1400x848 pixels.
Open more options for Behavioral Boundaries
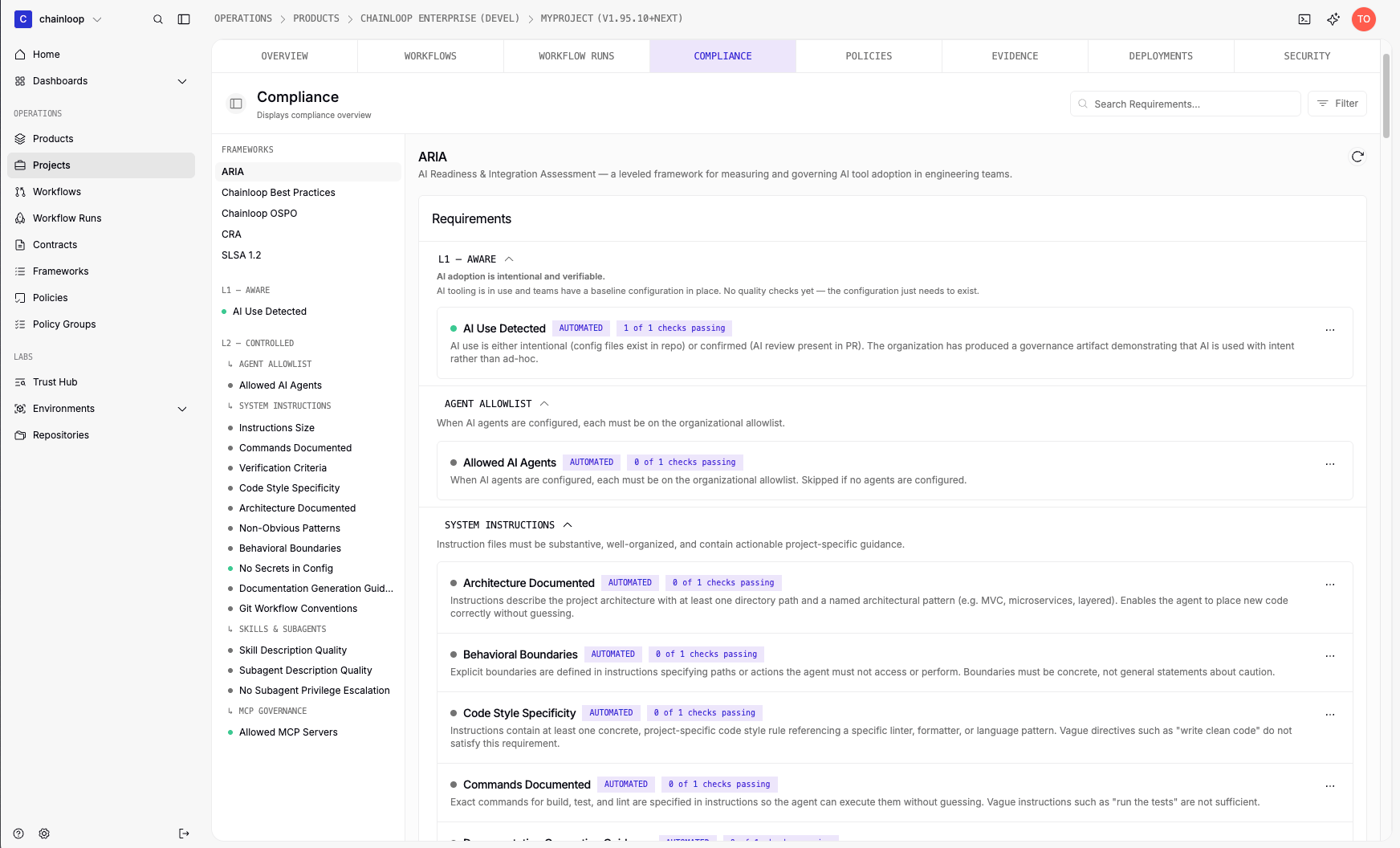pos(1330,656)
